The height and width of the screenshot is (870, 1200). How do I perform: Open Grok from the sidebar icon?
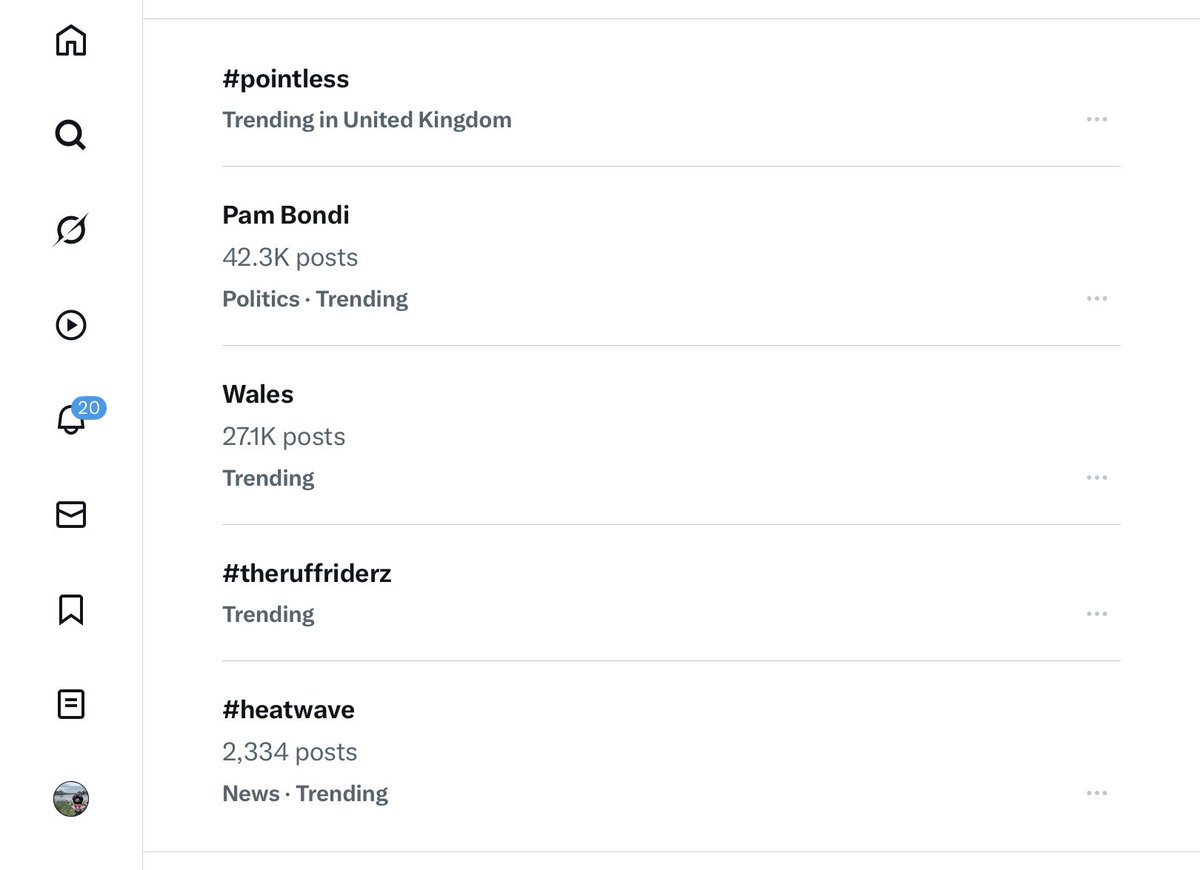tap(70, 230)
